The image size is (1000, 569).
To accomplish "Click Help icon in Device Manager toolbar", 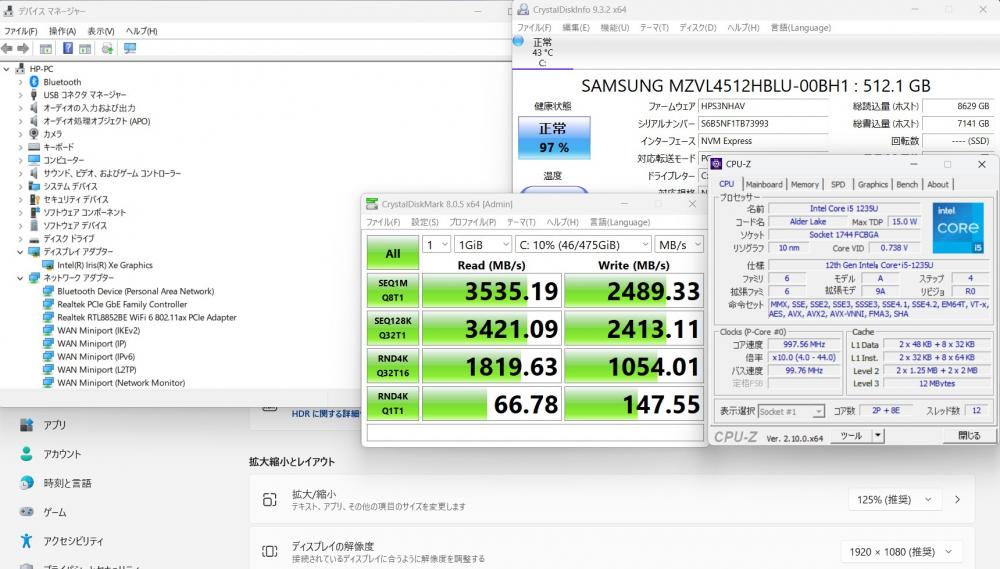I will [x=68, y=48].
